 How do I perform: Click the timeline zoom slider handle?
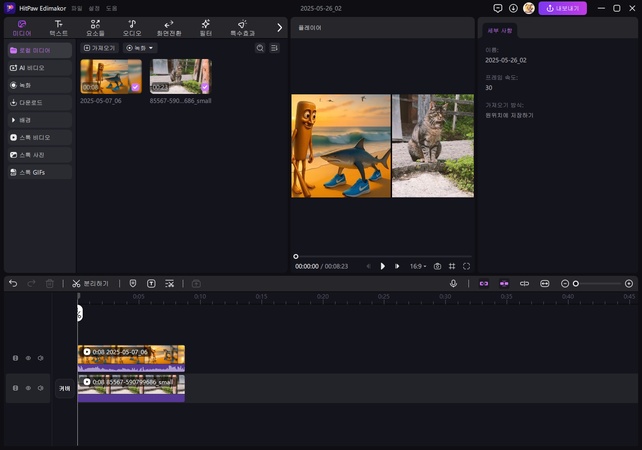click(575, 284)
